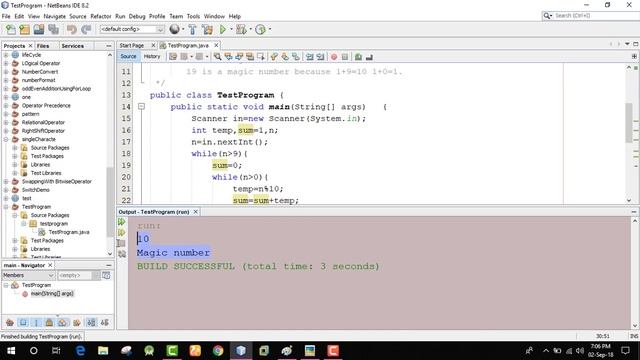Switch to the Services tab
The height and width of the screenshot is (360, 640).
click(73, 46)
